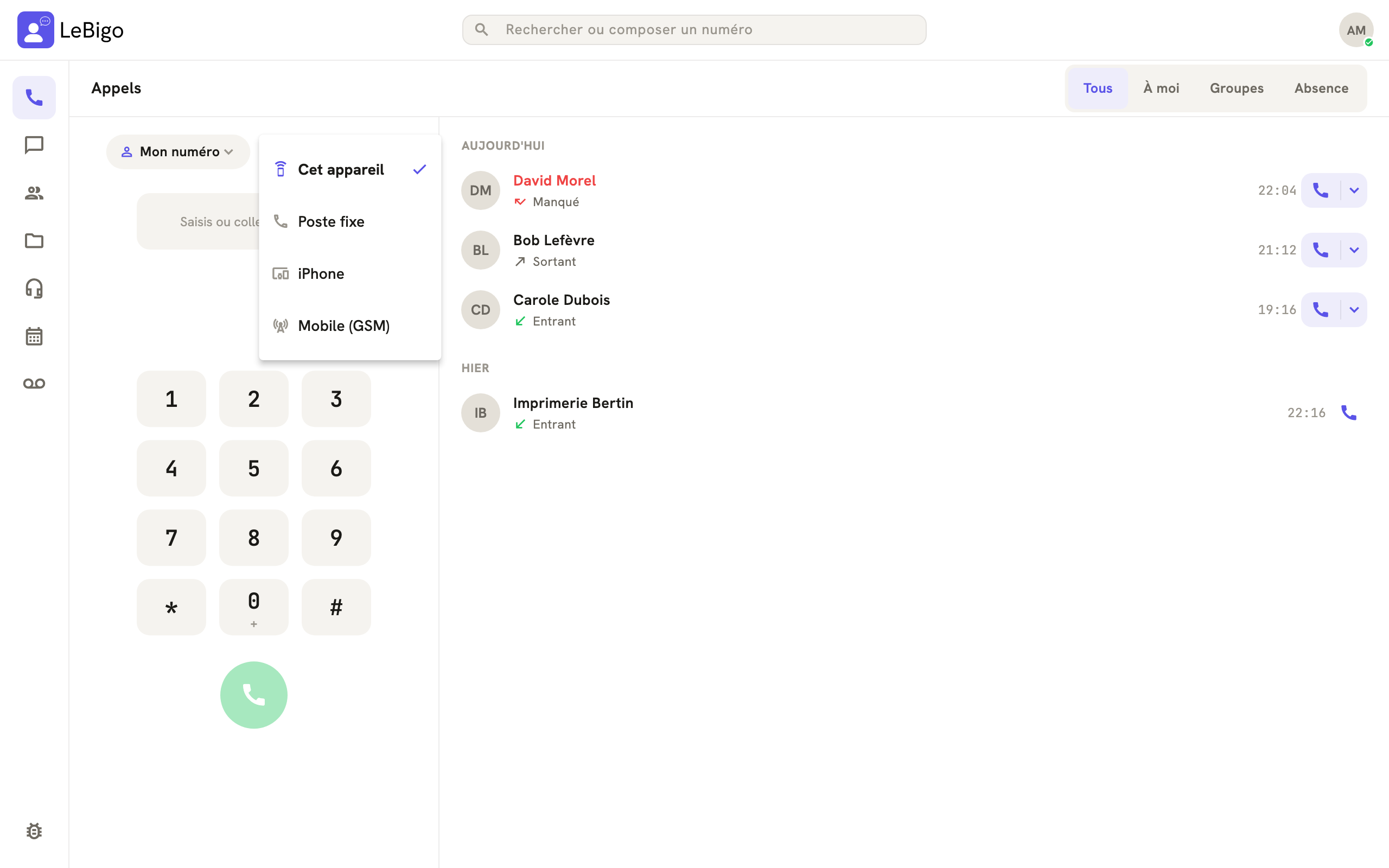This screenshot has height=868, width=1389.
Task: Click the green call button under the dialpad
Action: click(254, 694)
